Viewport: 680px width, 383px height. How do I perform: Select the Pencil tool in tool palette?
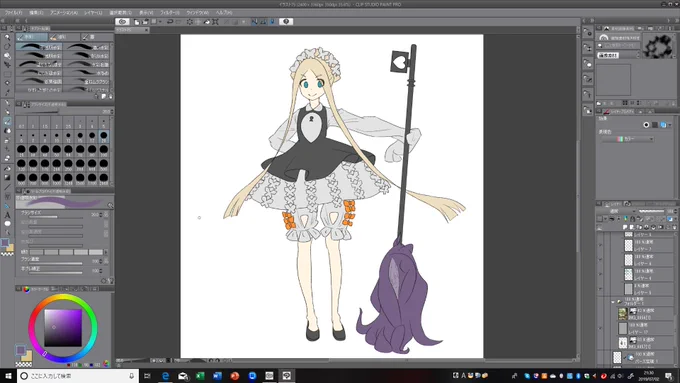click(7, 112)
